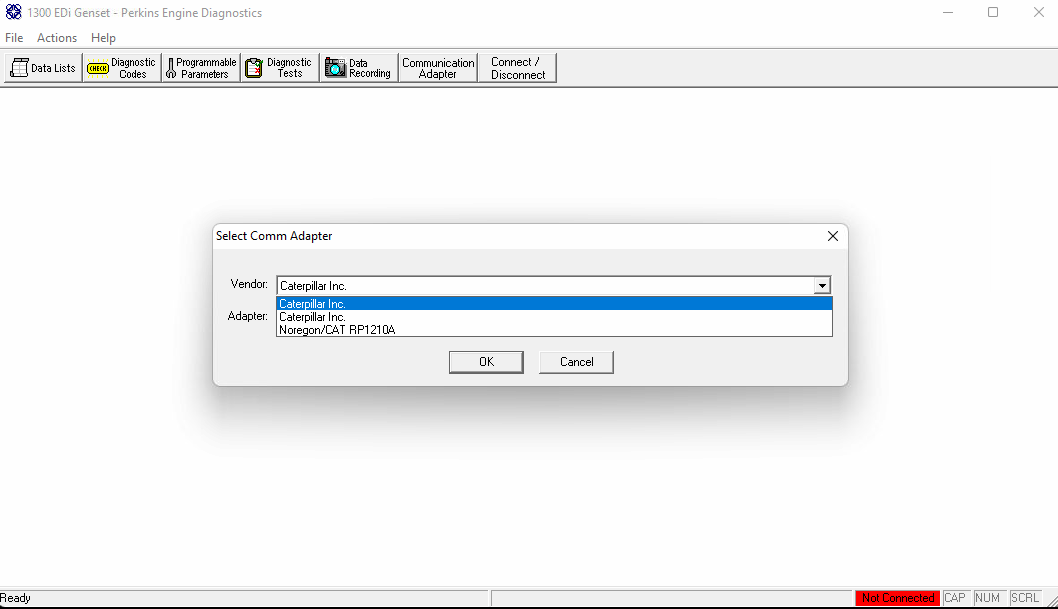1058x609 pixels.
Task: Open Data Recording from the toolbar
Action: pos(359,68)
